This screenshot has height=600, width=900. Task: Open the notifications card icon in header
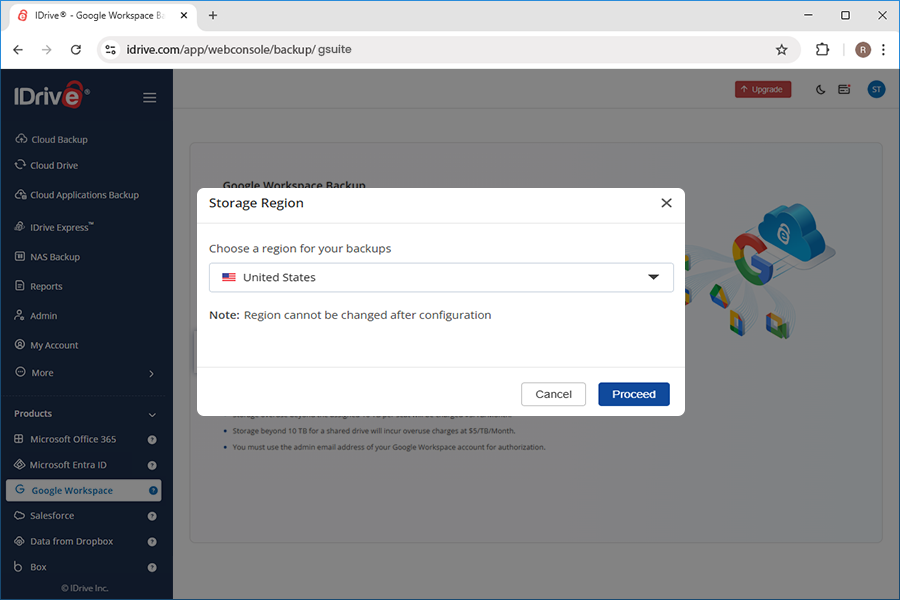pos(844,89)
